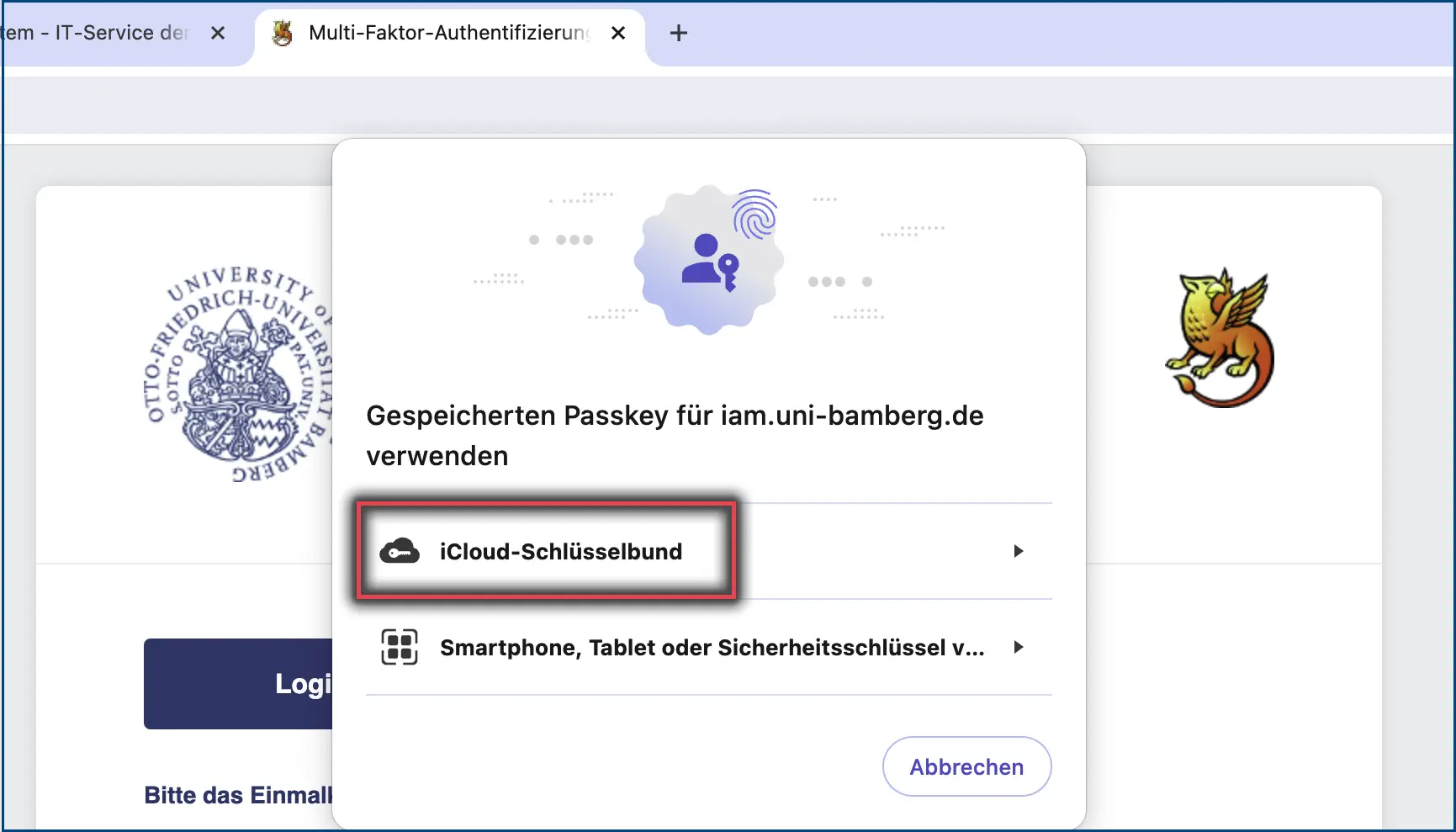Close the Multi-Faktor-Authentifizierung tab

(618, 33)
